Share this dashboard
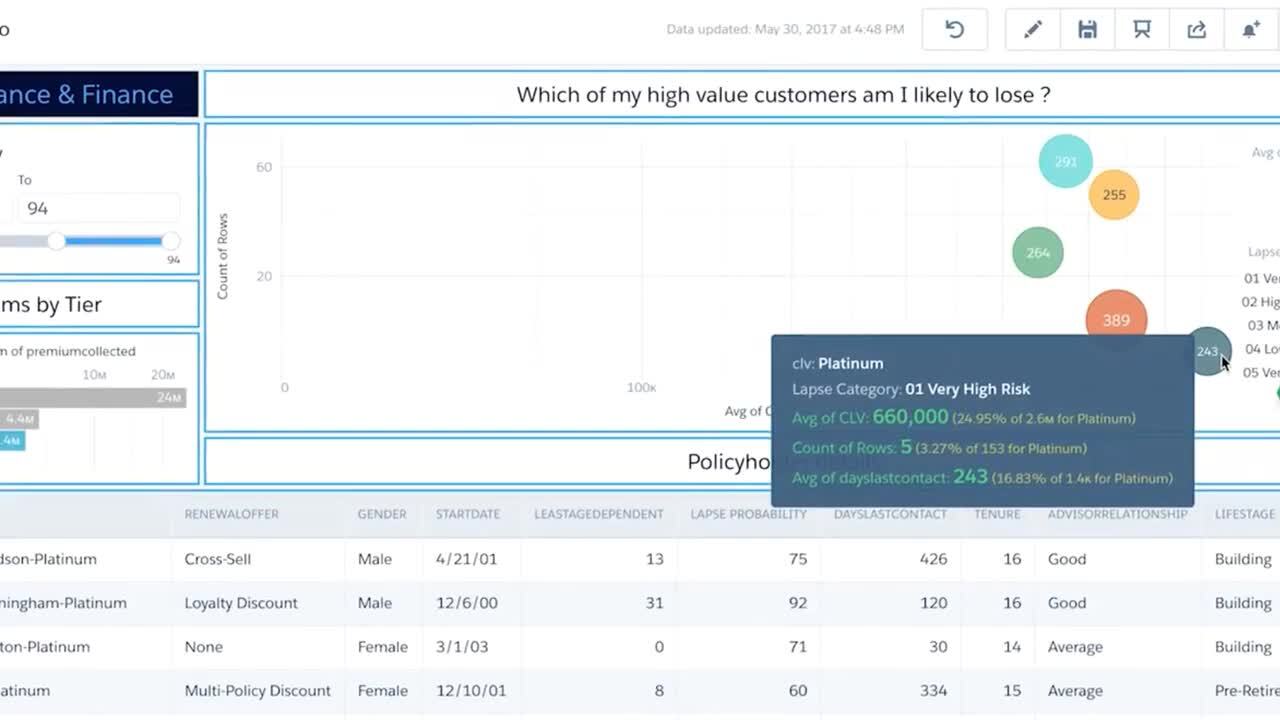 (x=1196, y=29)
